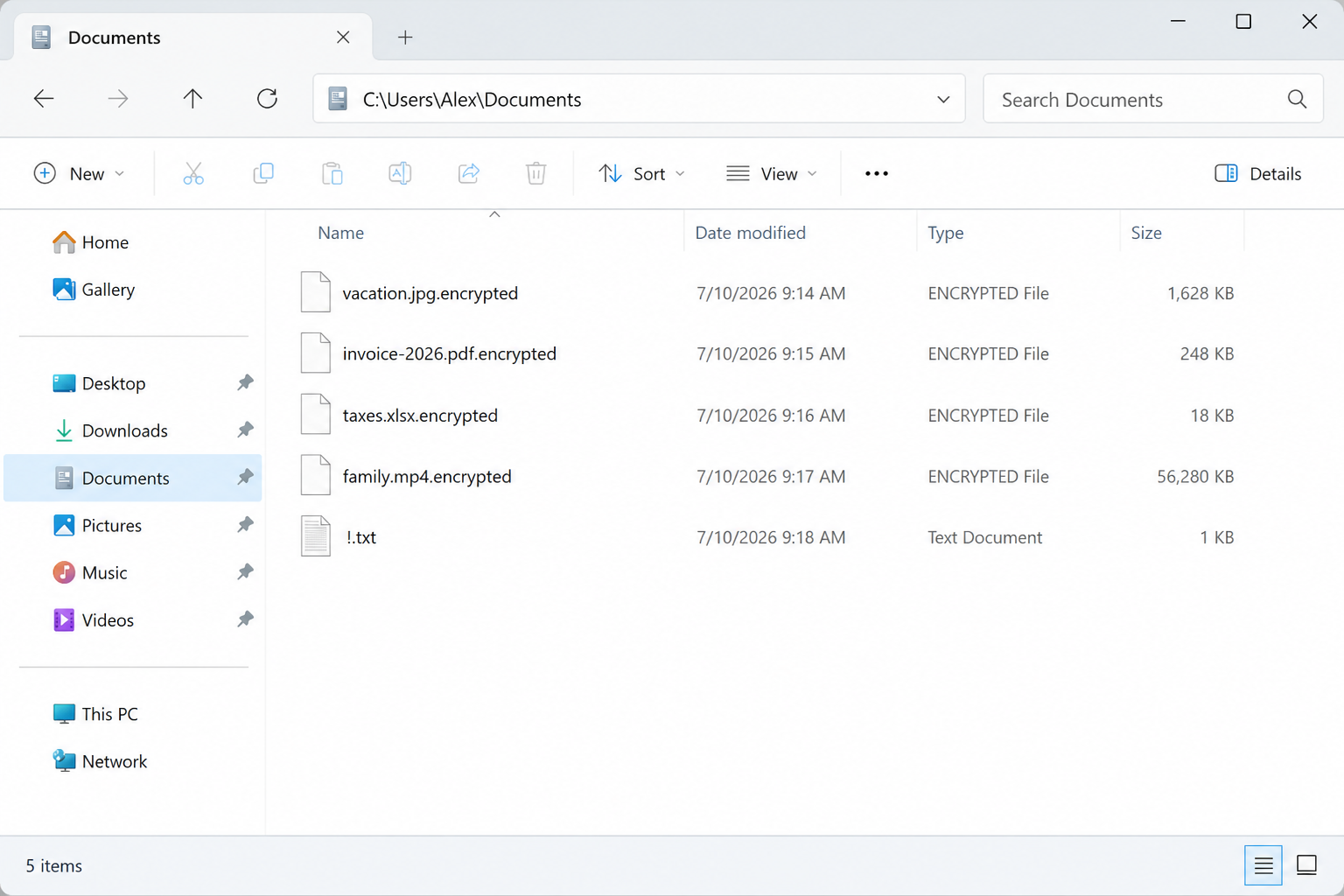The height and width of the screenshot is (896, 1344).
Task: Click the 7/10/2026 9:14 AM date cell
Action: (x=771, y=293)
